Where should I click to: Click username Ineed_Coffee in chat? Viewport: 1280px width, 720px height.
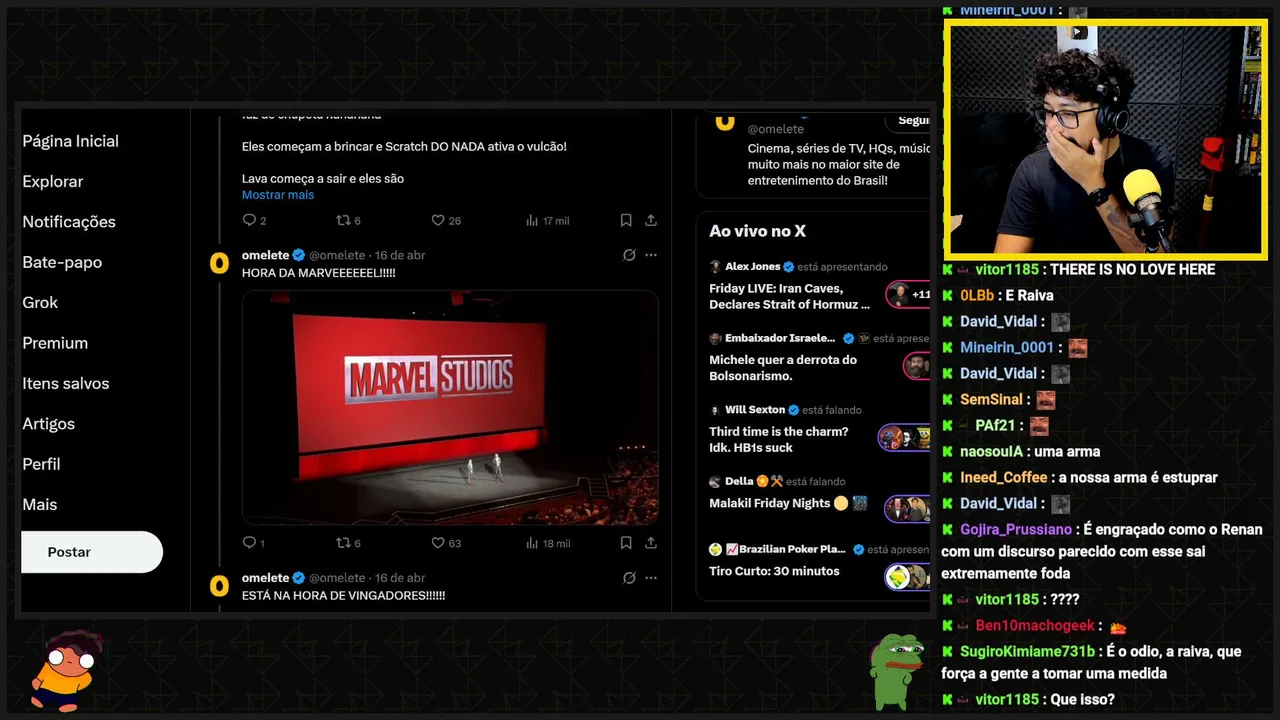click(1004, 477)
